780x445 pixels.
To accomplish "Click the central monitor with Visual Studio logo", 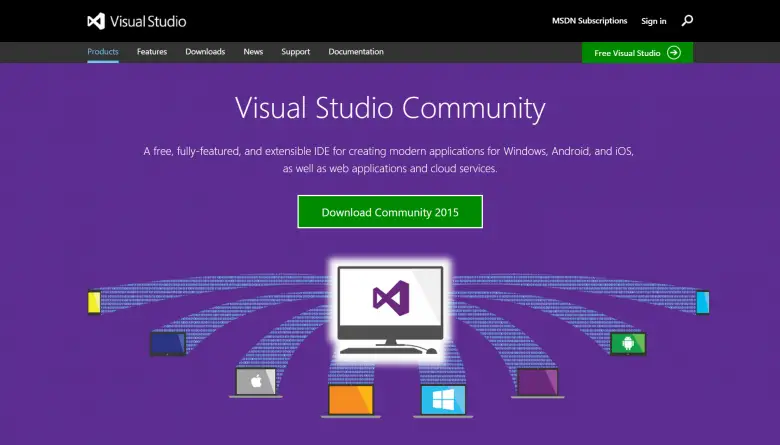I will pos(390,310).
